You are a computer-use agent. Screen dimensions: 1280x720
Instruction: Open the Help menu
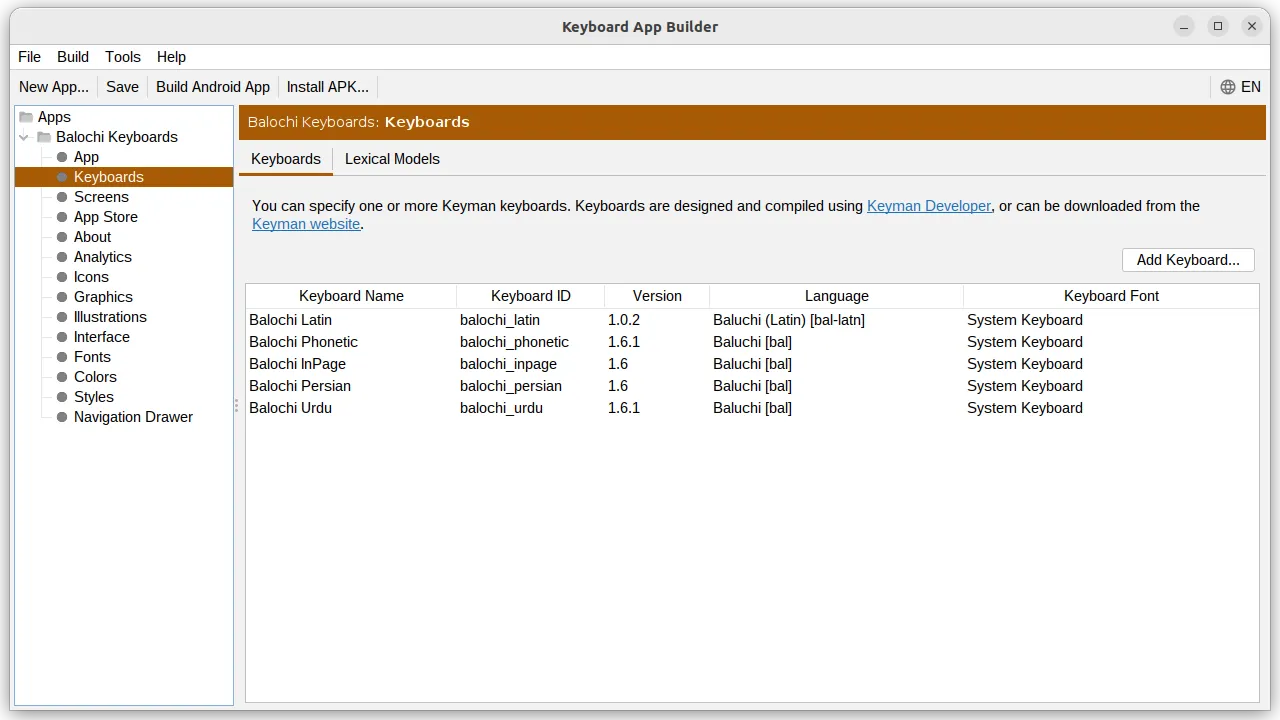point(171,57)
